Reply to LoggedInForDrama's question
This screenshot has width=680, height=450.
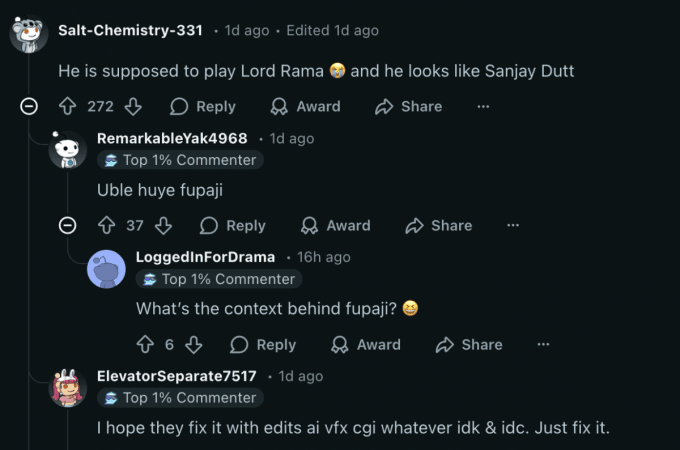[263, 344]
